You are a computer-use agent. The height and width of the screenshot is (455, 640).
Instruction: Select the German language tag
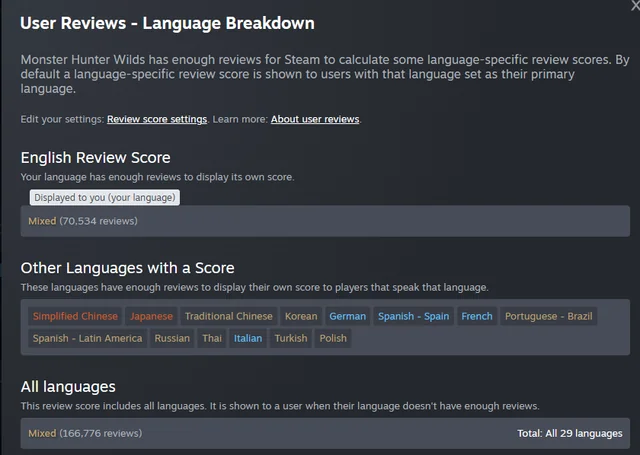347,316
